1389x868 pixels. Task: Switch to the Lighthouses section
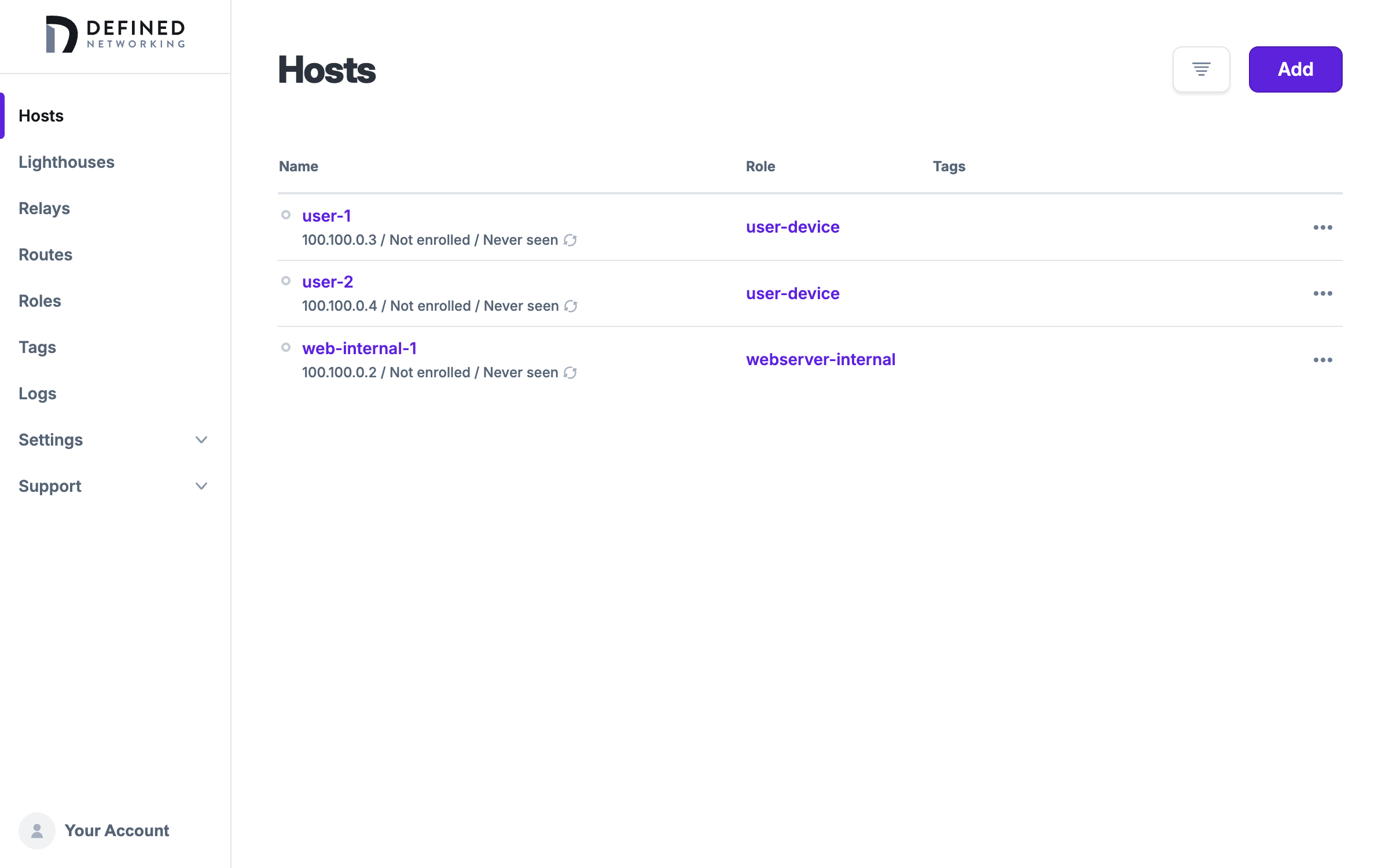click(x=67, y=162)
